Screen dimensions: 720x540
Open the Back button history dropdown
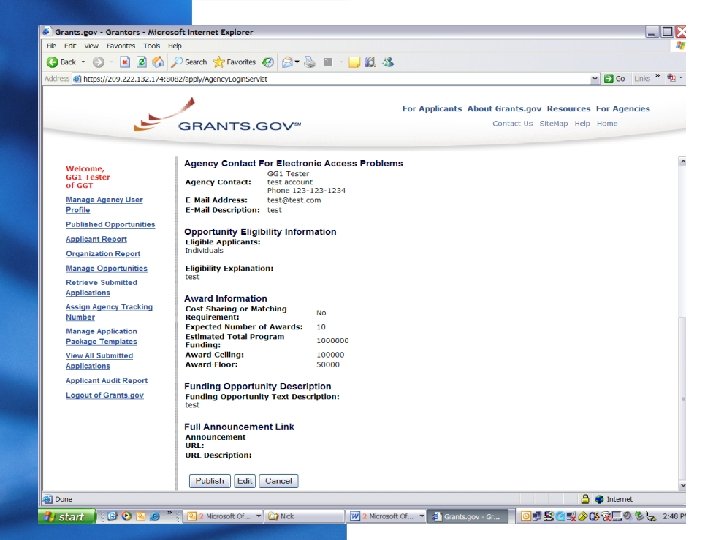(x=83, y=62)
